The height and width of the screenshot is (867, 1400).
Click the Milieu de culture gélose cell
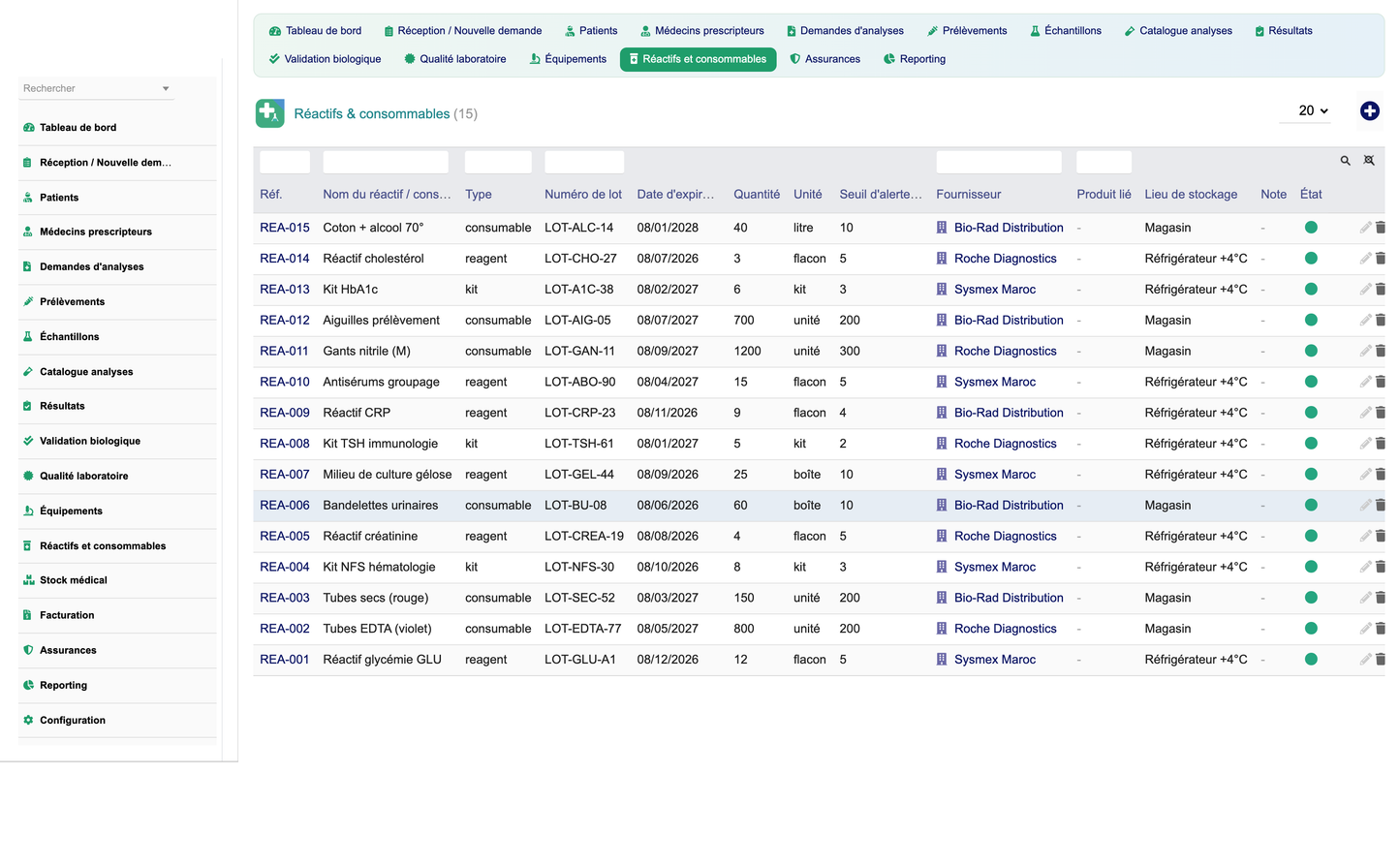pyautogui.click(x=388, y=475)
